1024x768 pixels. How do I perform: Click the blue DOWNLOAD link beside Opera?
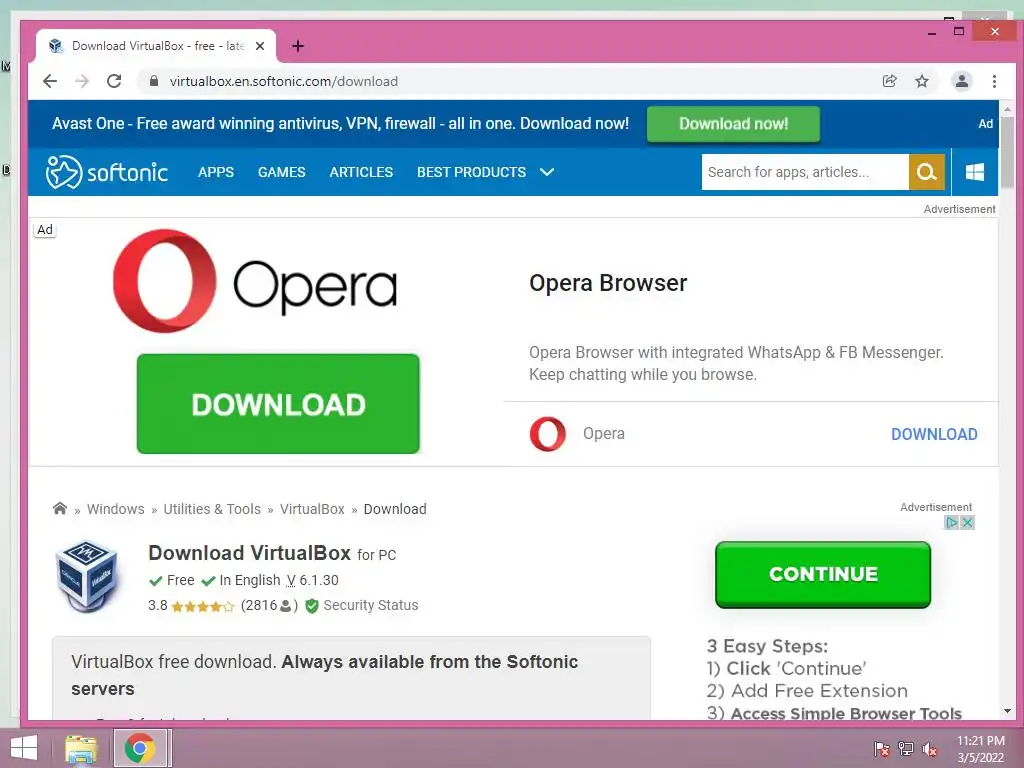click(934, 434)
